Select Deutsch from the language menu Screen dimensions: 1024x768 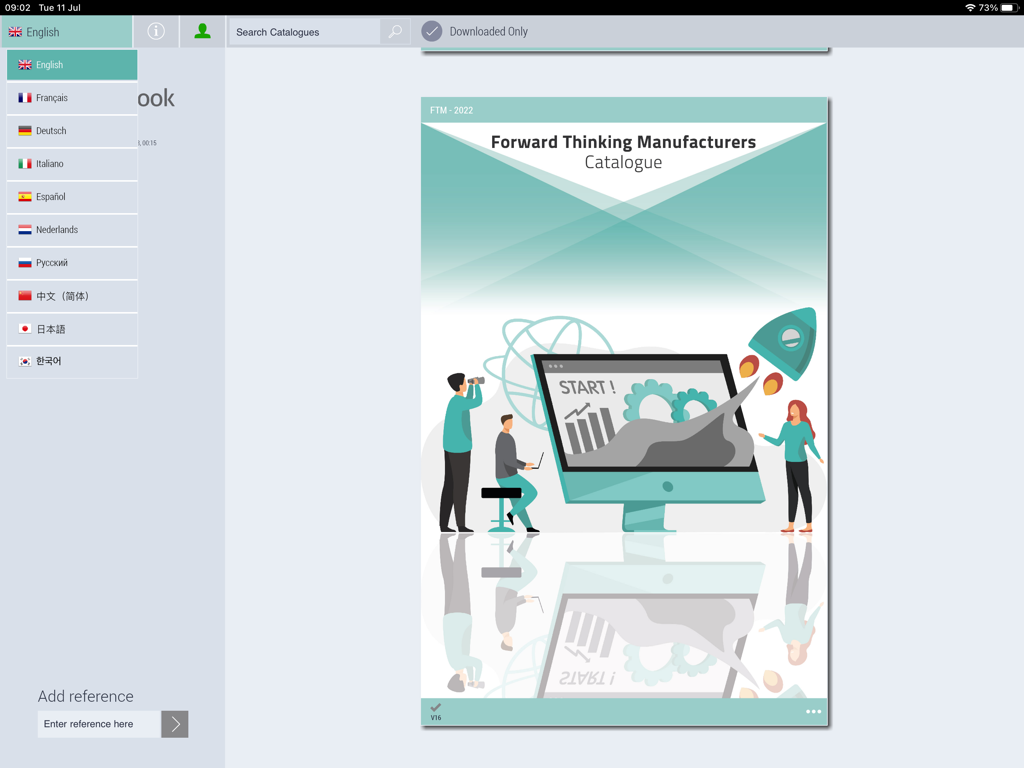[x=72, y=131]
